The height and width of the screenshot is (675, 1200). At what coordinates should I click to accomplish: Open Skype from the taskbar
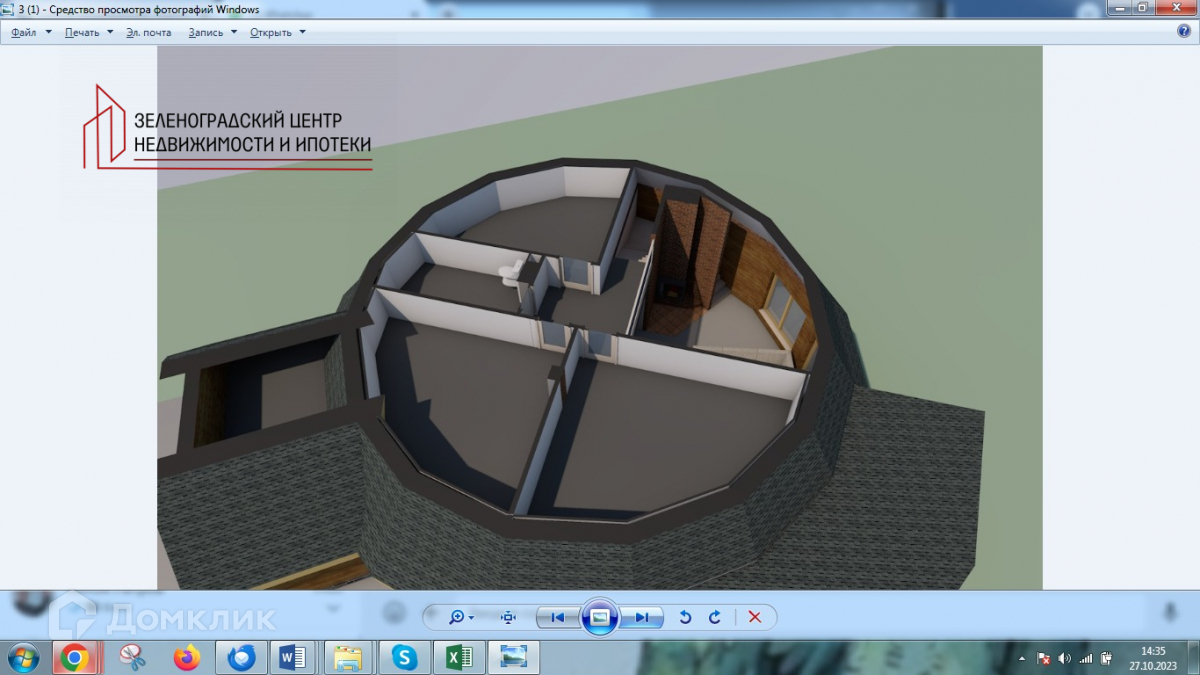click(404, 657)
